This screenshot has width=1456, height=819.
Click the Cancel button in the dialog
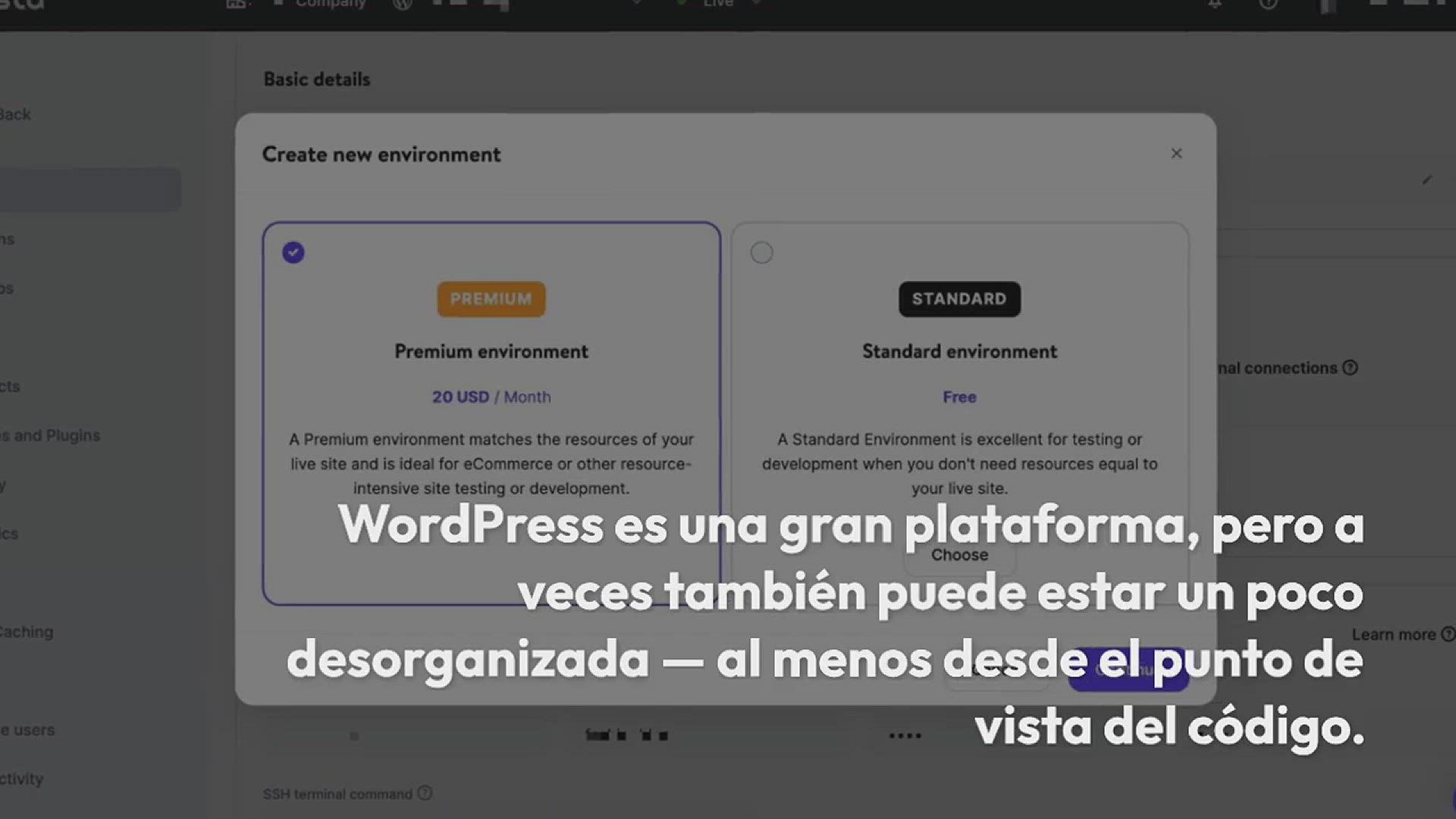pyautogui.click(x=997, y=670)
